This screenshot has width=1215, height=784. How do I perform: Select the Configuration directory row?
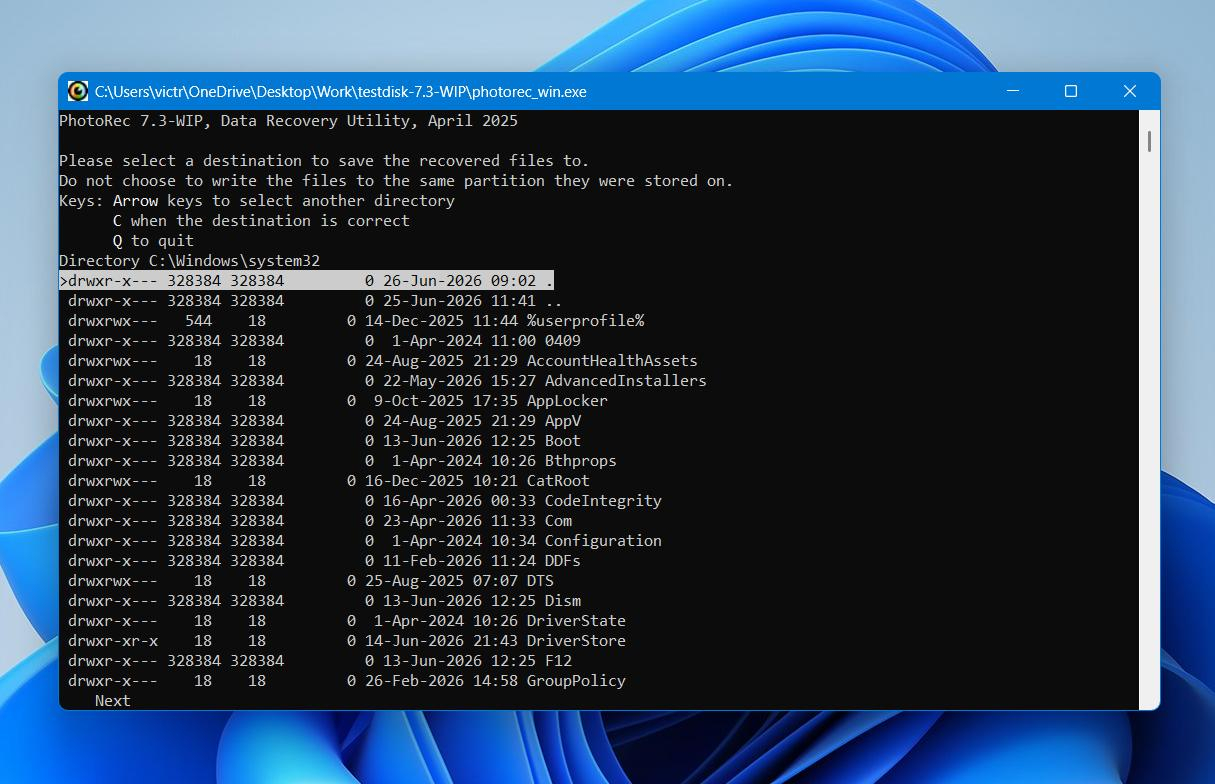pyautogui.click(x=365, y=541)
